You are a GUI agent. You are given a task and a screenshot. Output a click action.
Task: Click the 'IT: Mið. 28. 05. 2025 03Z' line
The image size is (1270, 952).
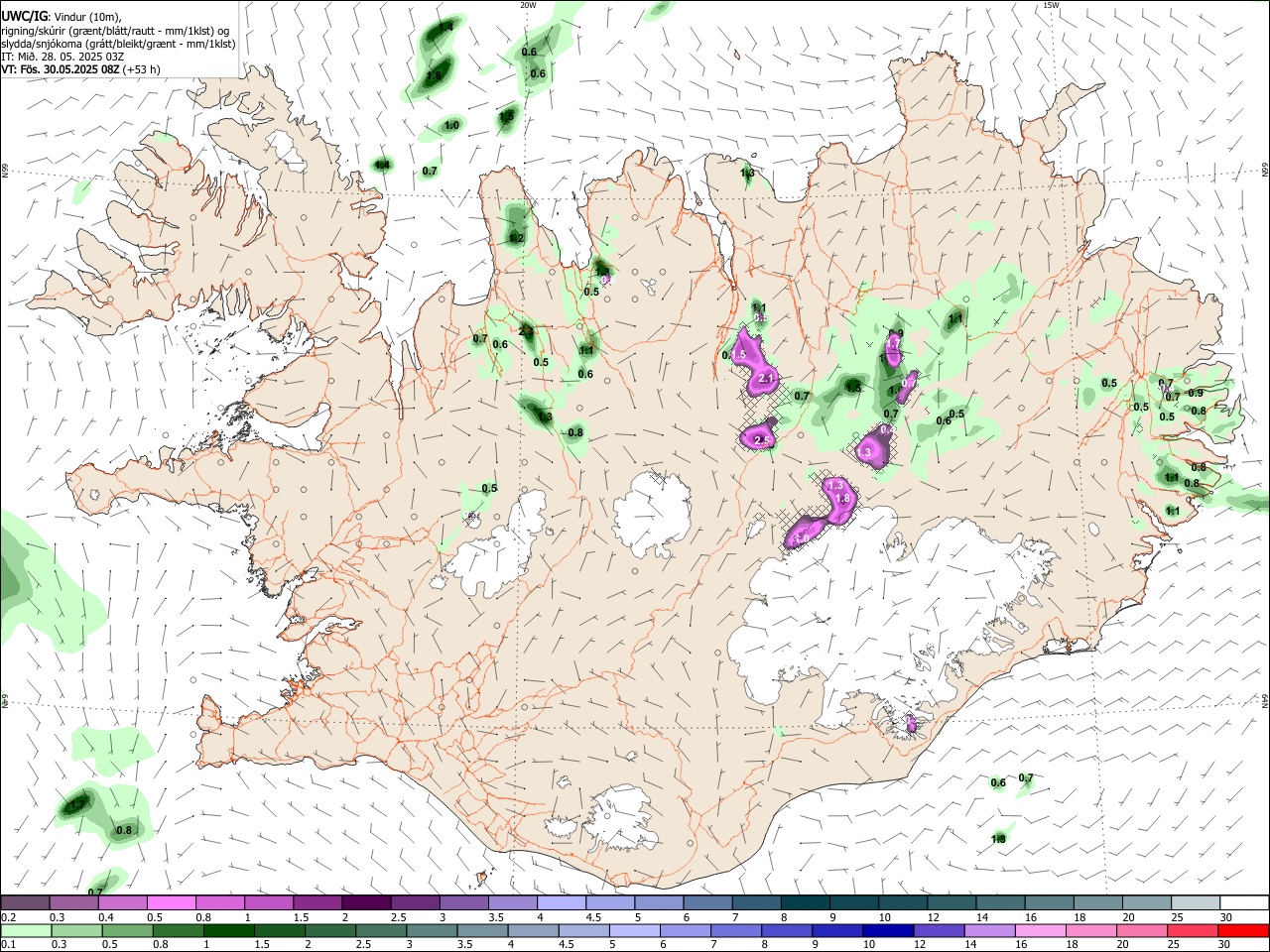(x=63, y=57)
